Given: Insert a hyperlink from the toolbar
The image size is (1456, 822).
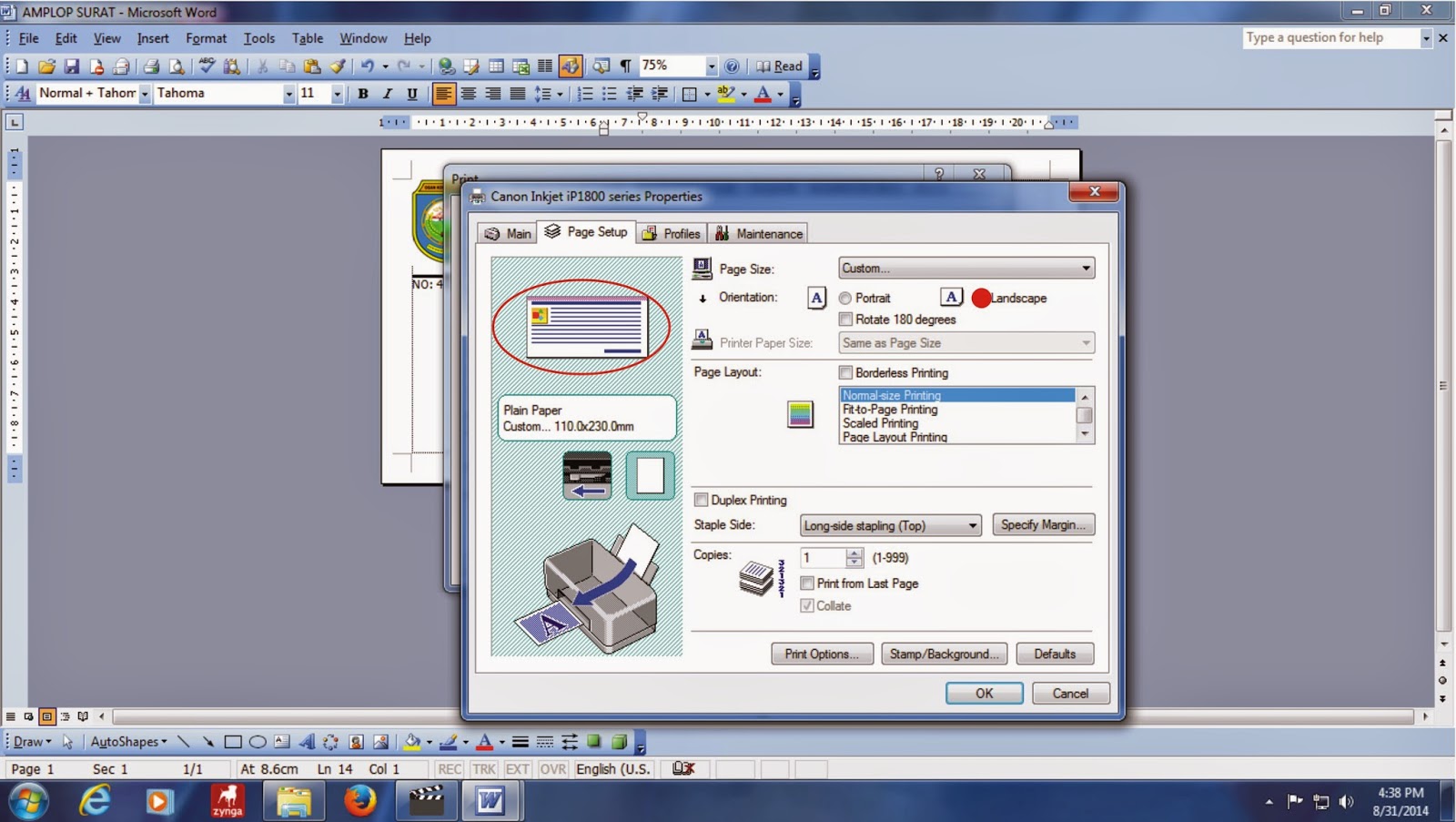Looking at the screenshot, I should coord(446,66).
